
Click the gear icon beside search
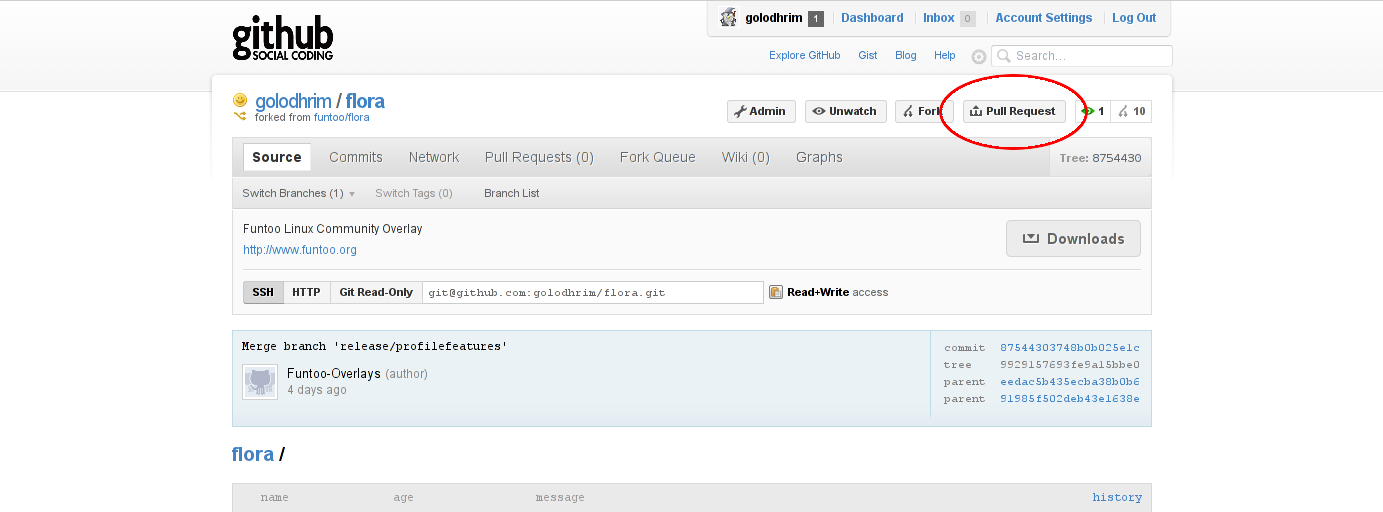pyautogui.click(x=978, y=57)
